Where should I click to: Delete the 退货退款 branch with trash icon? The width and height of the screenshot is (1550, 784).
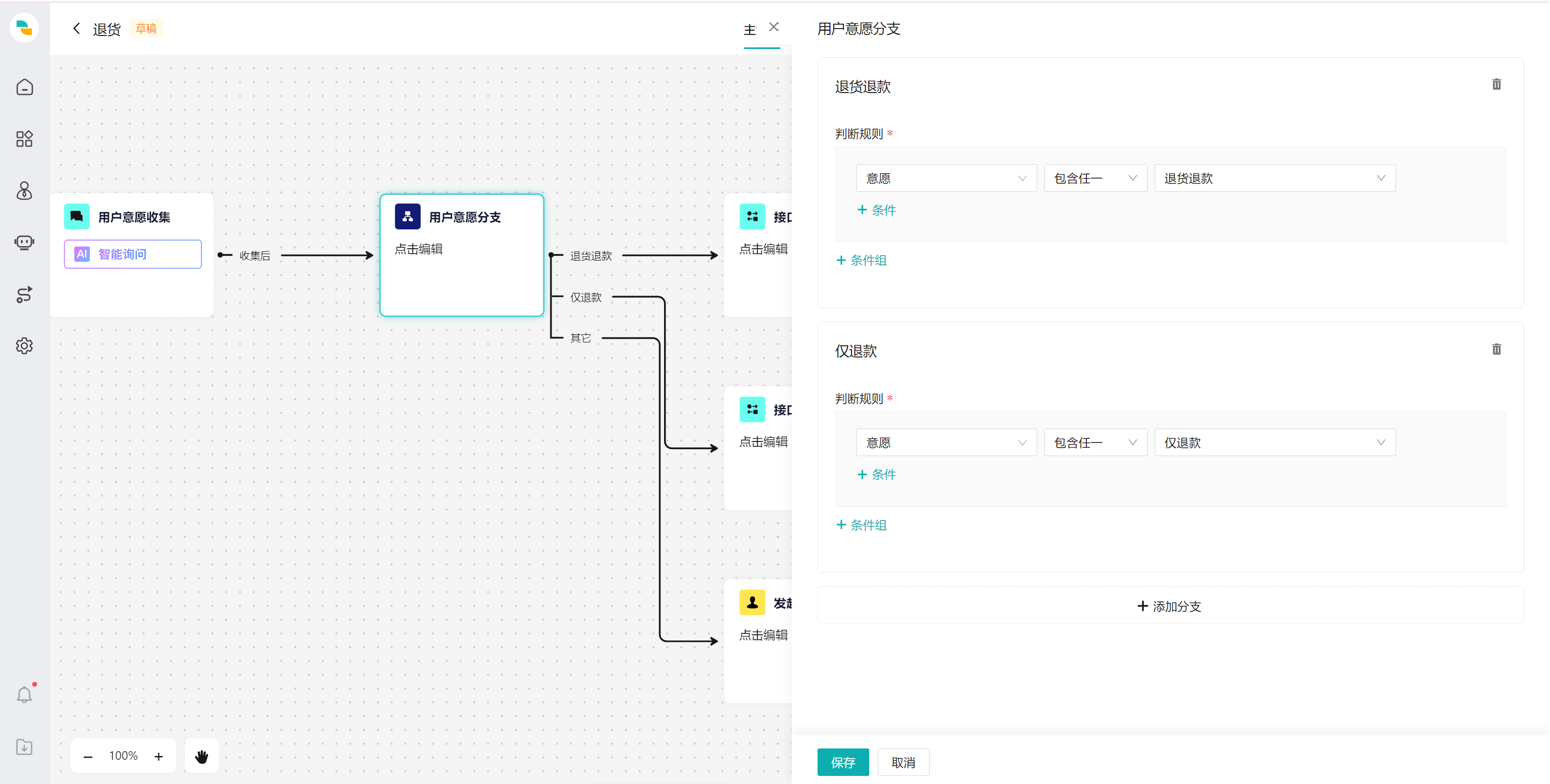(1497, 84)
